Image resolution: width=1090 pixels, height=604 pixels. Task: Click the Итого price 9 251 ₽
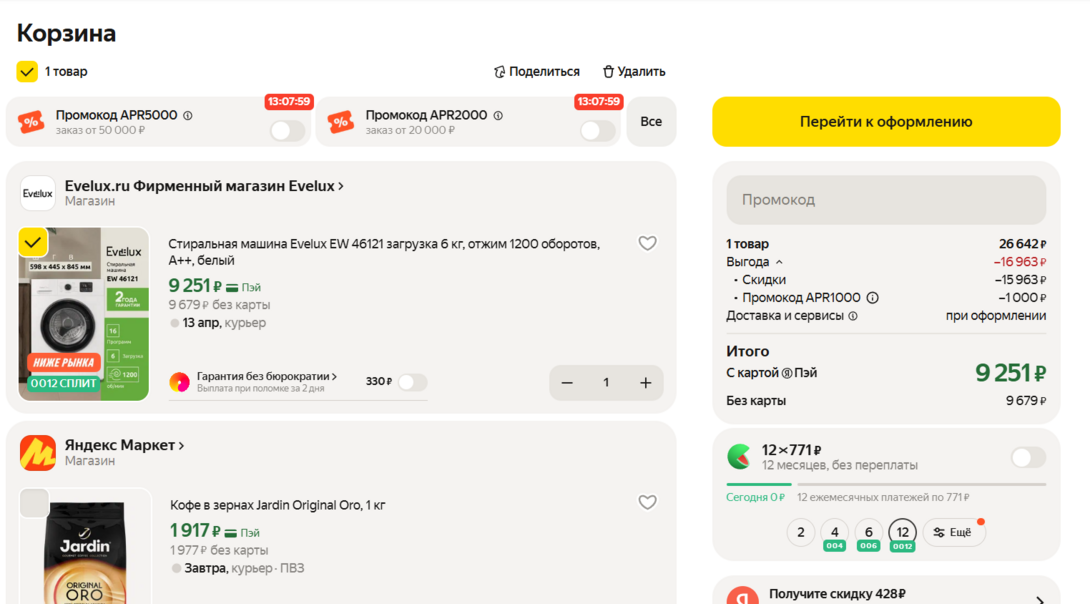pyautogui.click(x=1010, y=373)
